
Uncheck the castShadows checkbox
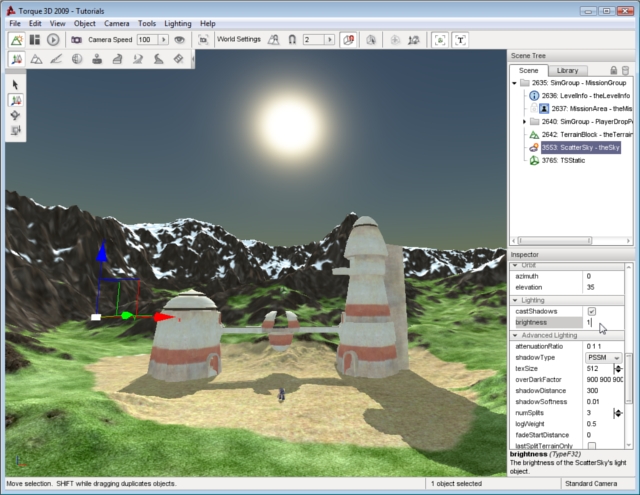tap(591, 311)
